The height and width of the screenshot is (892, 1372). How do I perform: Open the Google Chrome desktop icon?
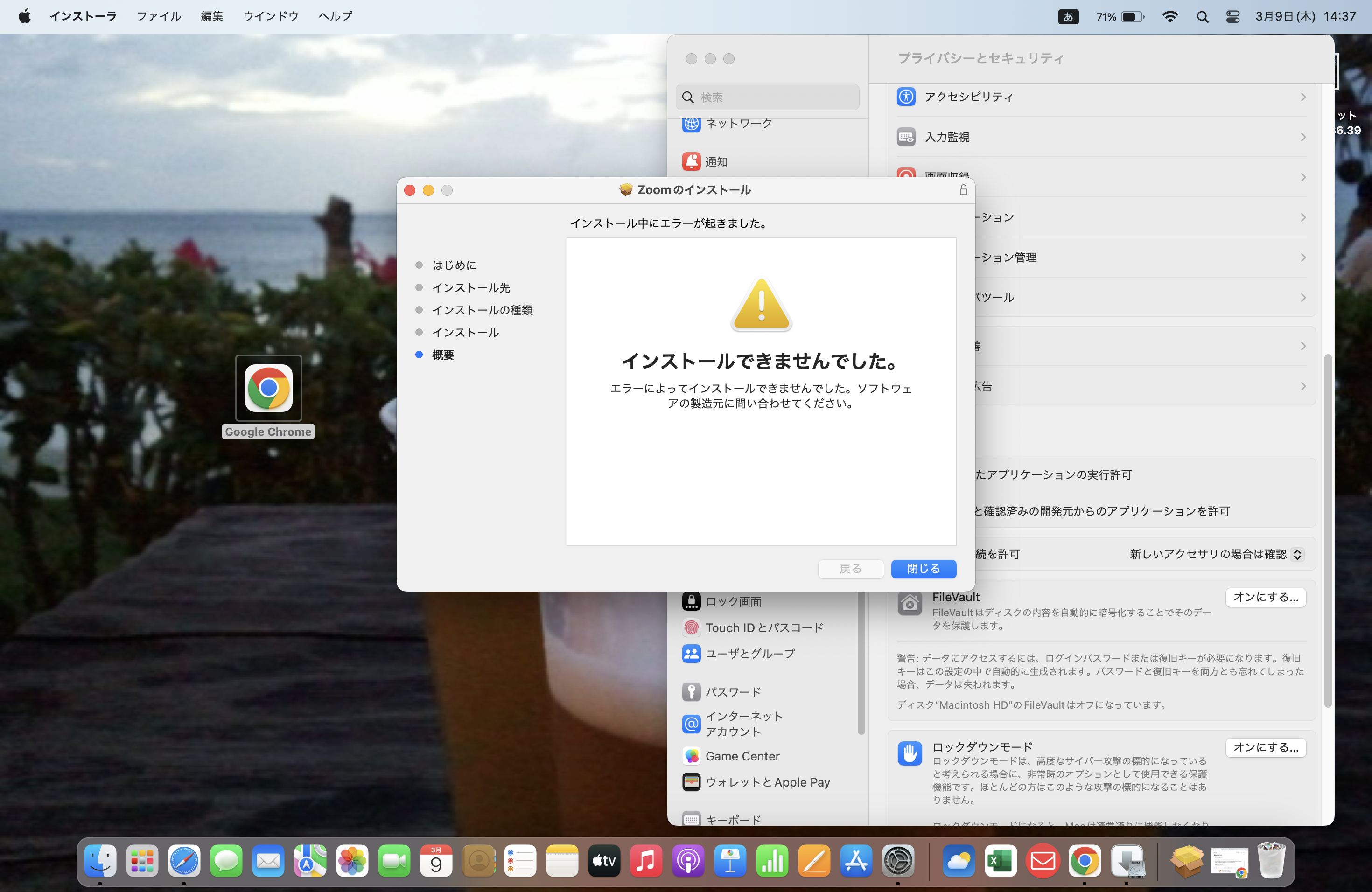click(268, 388)
